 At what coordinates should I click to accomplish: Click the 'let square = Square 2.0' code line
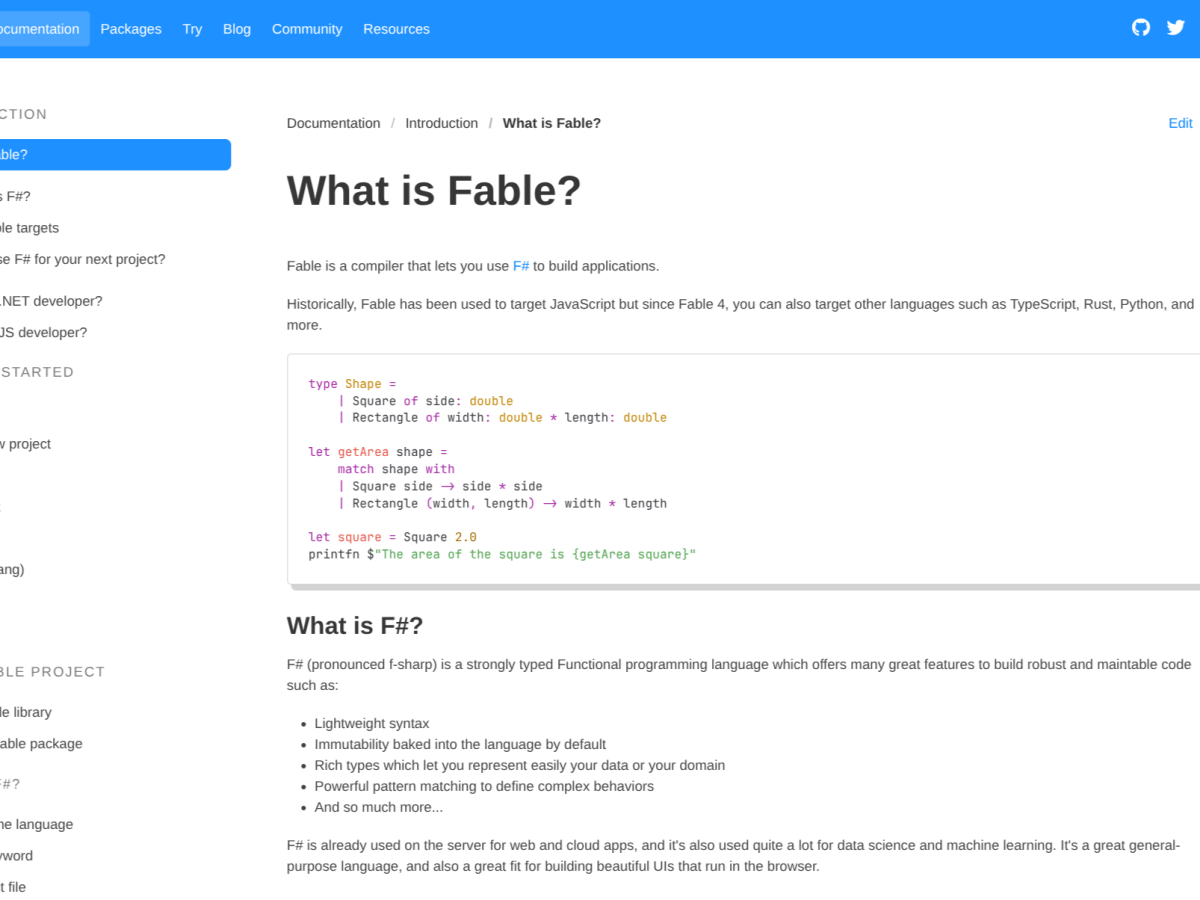click(x=393, y=537)
